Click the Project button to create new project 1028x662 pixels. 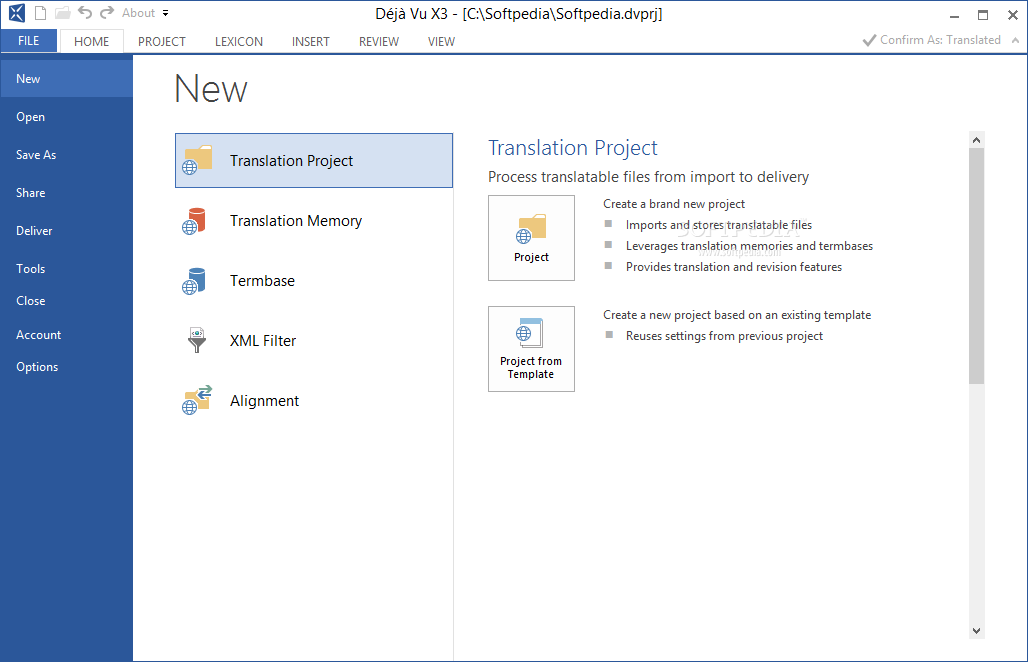click(531, 238)
